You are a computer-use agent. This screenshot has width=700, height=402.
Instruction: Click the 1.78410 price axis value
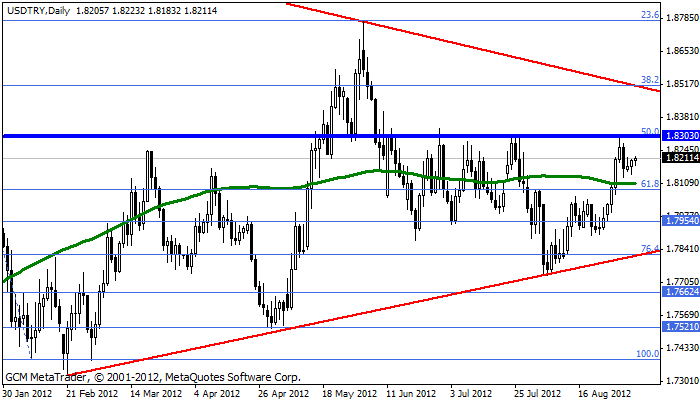(682, 249)
